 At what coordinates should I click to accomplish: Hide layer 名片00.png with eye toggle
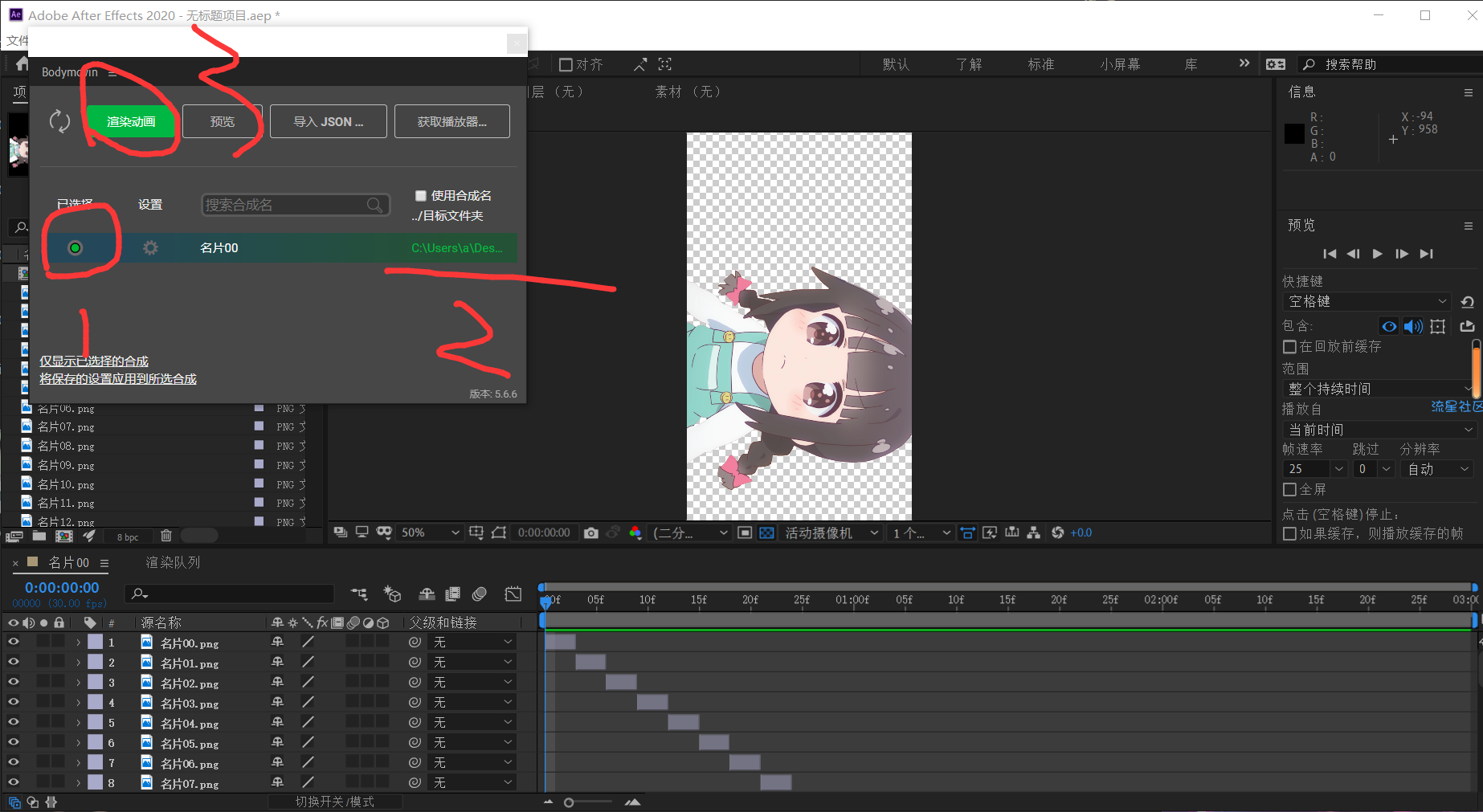tap(14, 642)
